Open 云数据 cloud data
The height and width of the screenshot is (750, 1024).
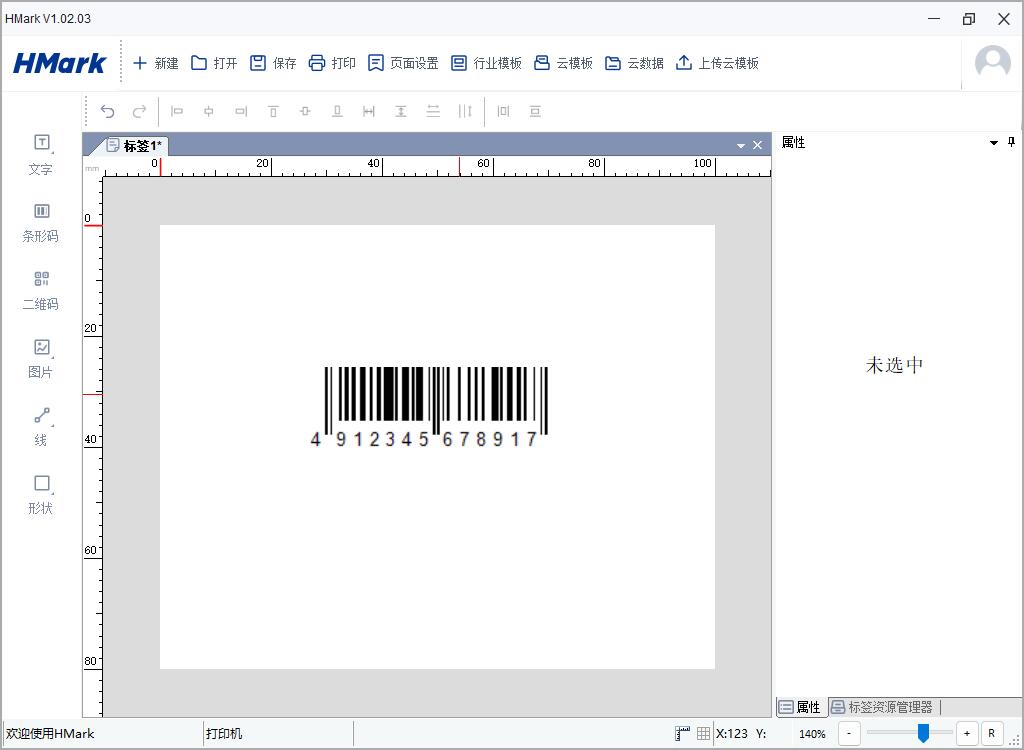tap(634, 63)
